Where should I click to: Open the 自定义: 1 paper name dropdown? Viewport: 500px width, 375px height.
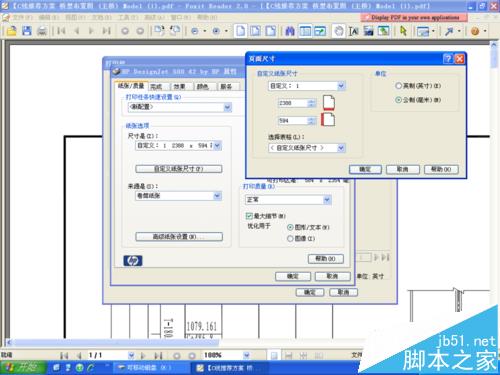pos(341,86)
